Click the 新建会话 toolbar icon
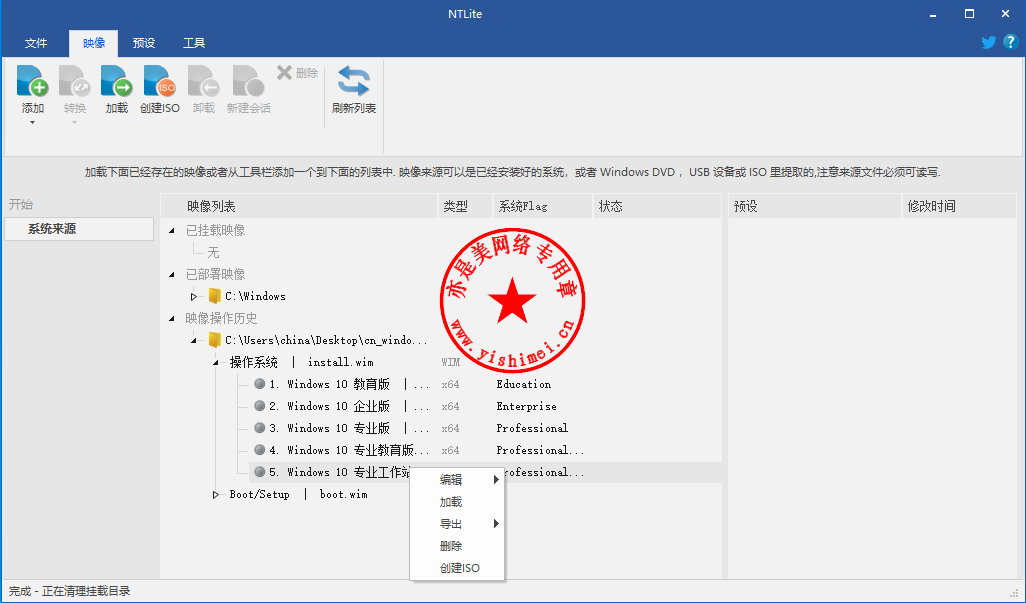 pyautogui.click(x=249, y=81)
